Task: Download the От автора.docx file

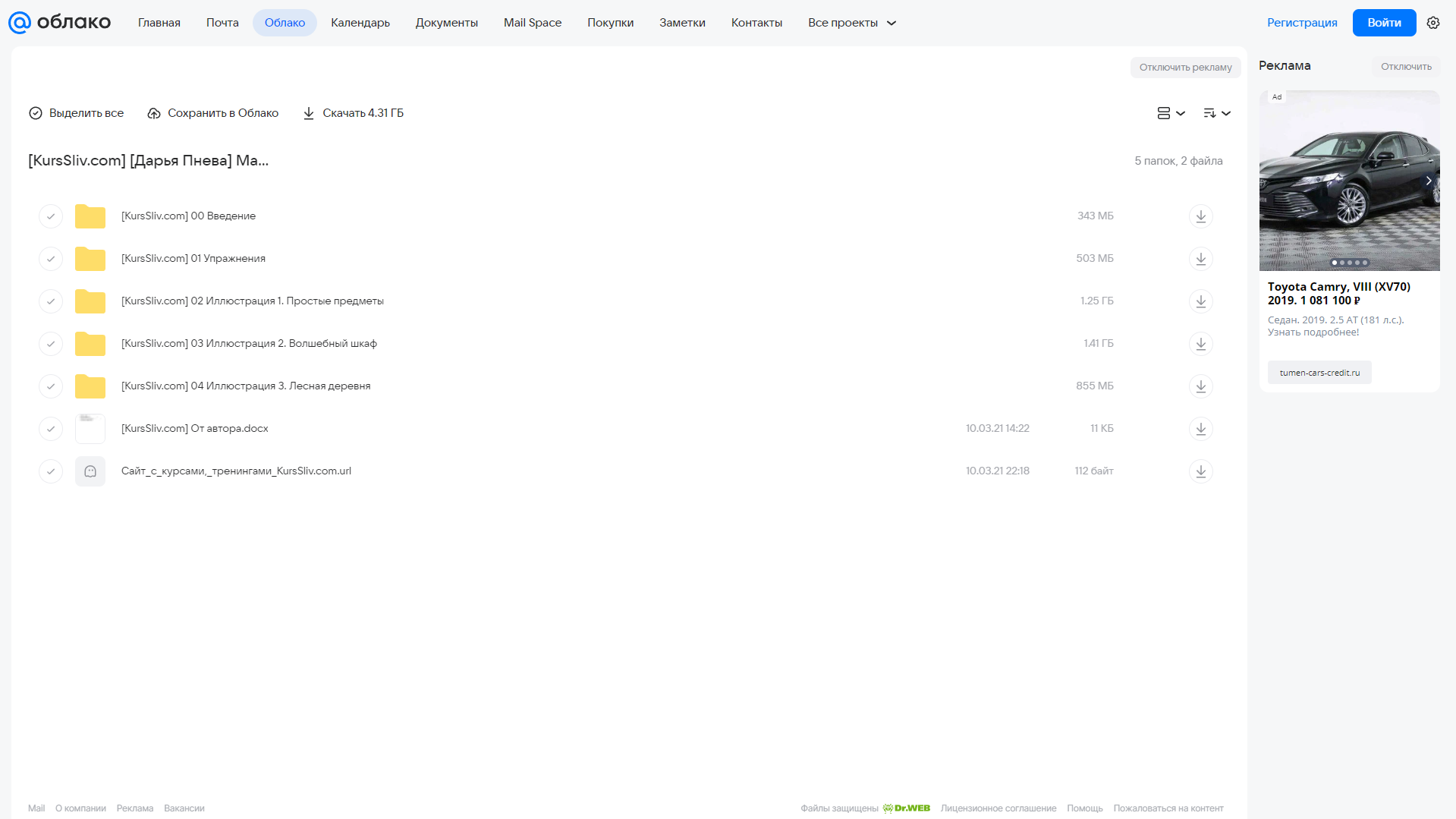Action: (x=1200, y=429)
